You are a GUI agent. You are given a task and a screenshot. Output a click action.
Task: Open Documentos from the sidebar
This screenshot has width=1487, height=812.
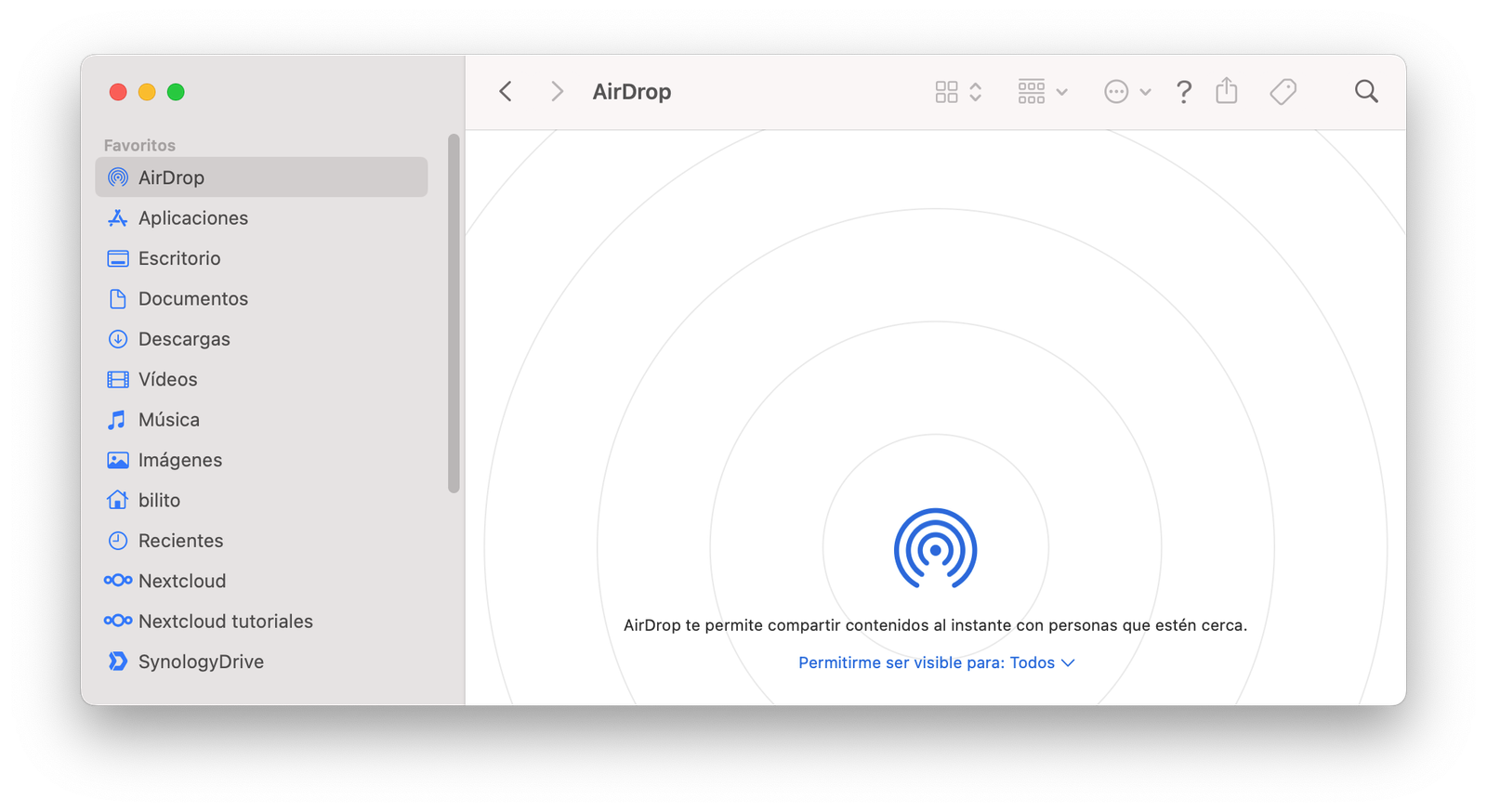click(193, 299)
